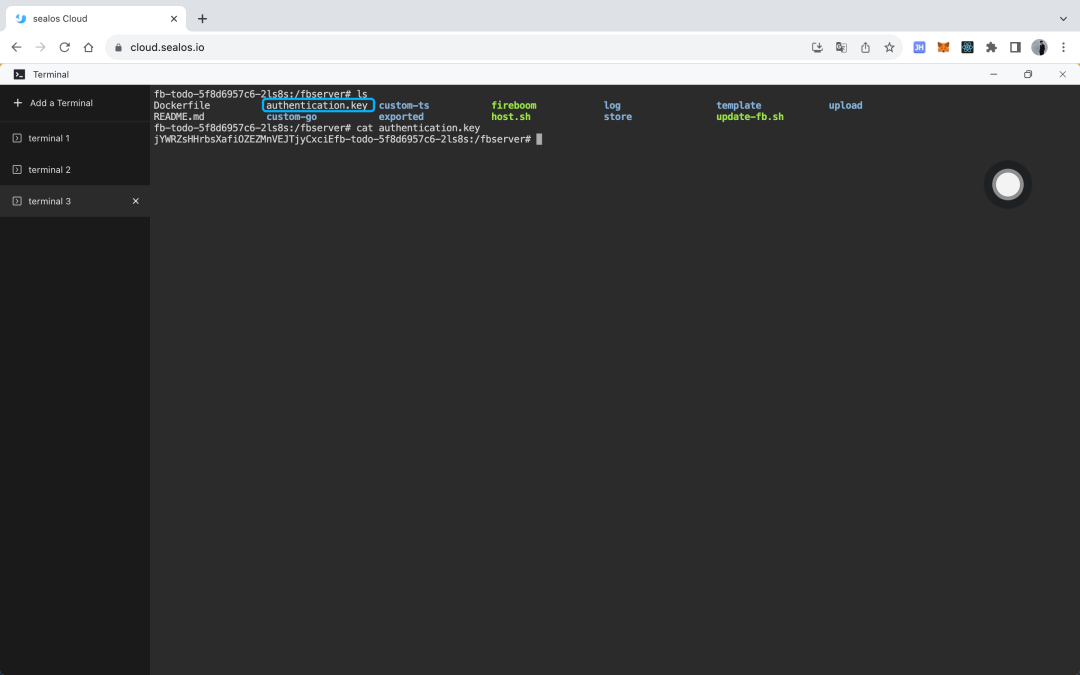Image resolution: width=1080 pixels, height=675 pixels.
Task: Click the authentication.key file name in listing
Action: click(317, 105)
